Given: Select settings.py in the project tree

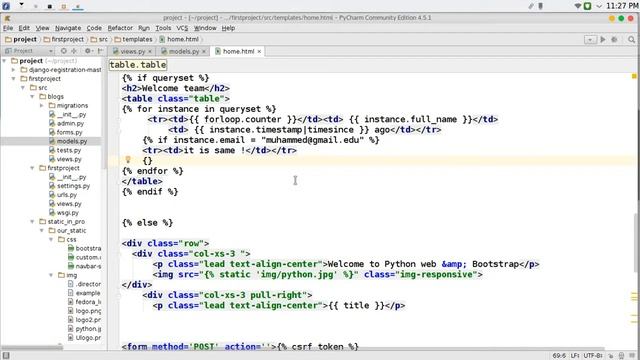Looking at the screenshot, I should [x=69, y=186].
